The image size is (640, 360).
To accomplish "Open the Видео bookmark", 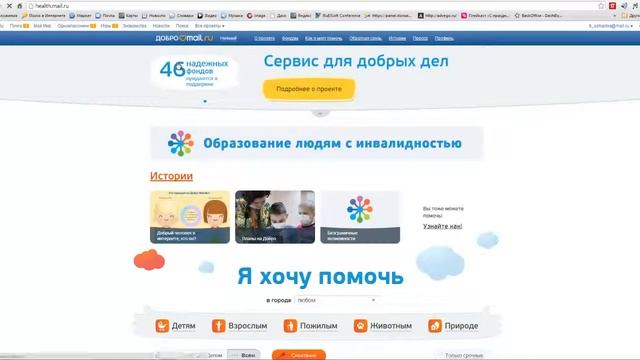I will (x=207, y=16).
